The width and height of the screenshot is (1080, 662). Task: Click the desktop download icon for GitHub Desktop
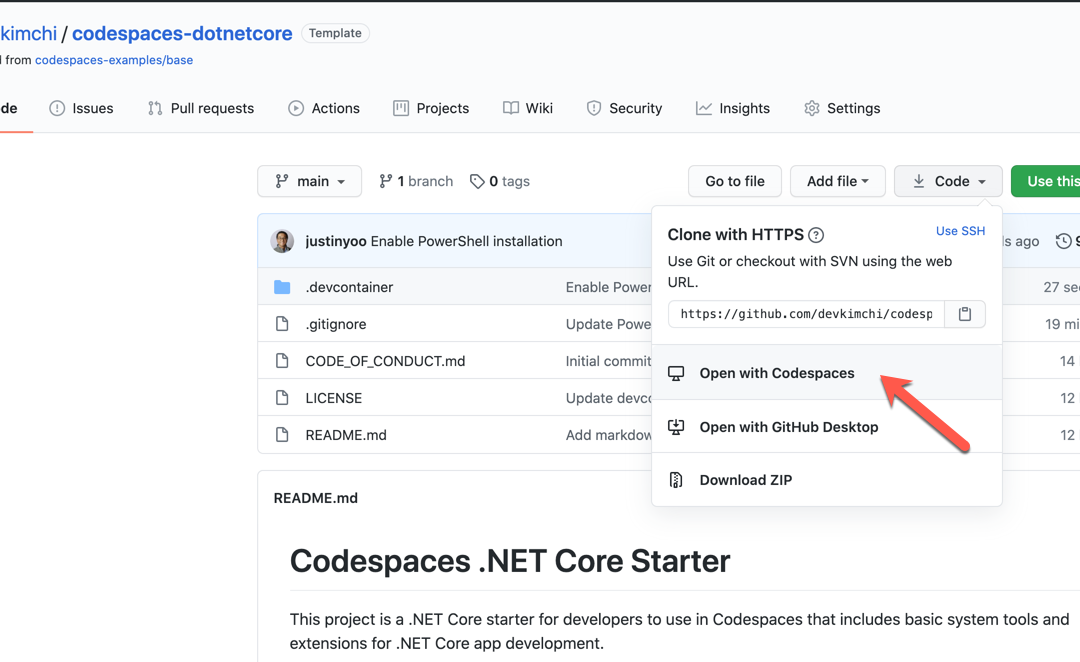pos(676,427)
